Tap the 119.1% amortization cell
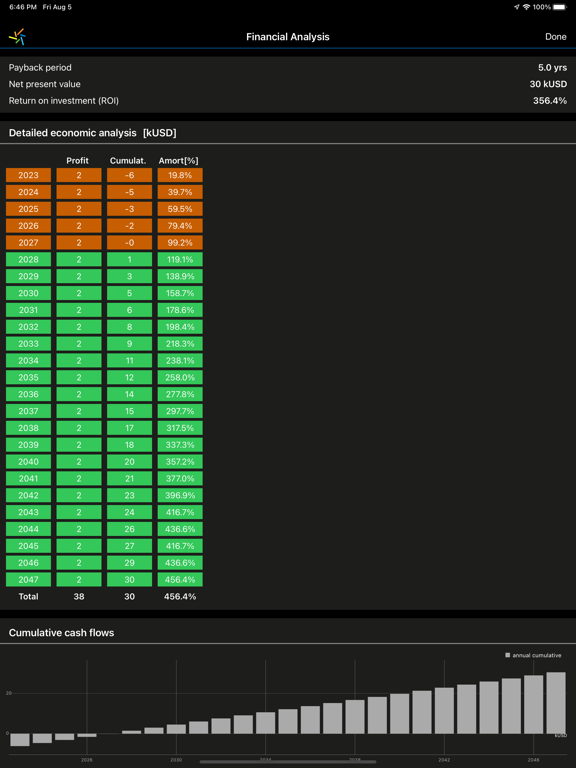Screen dimensions: 576x768 click(180, 260)
